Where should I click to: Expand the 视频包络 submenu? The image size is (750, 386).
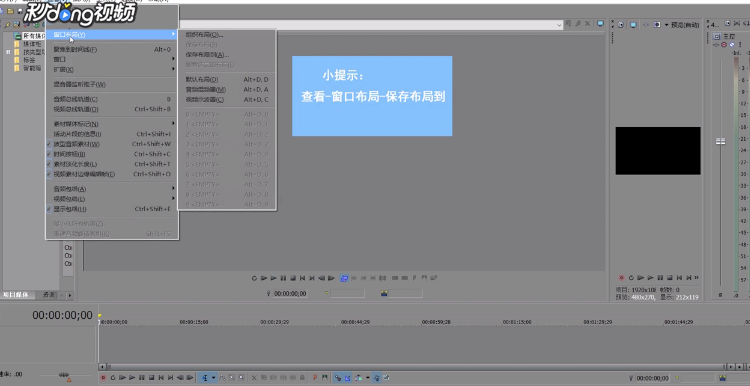112,199
